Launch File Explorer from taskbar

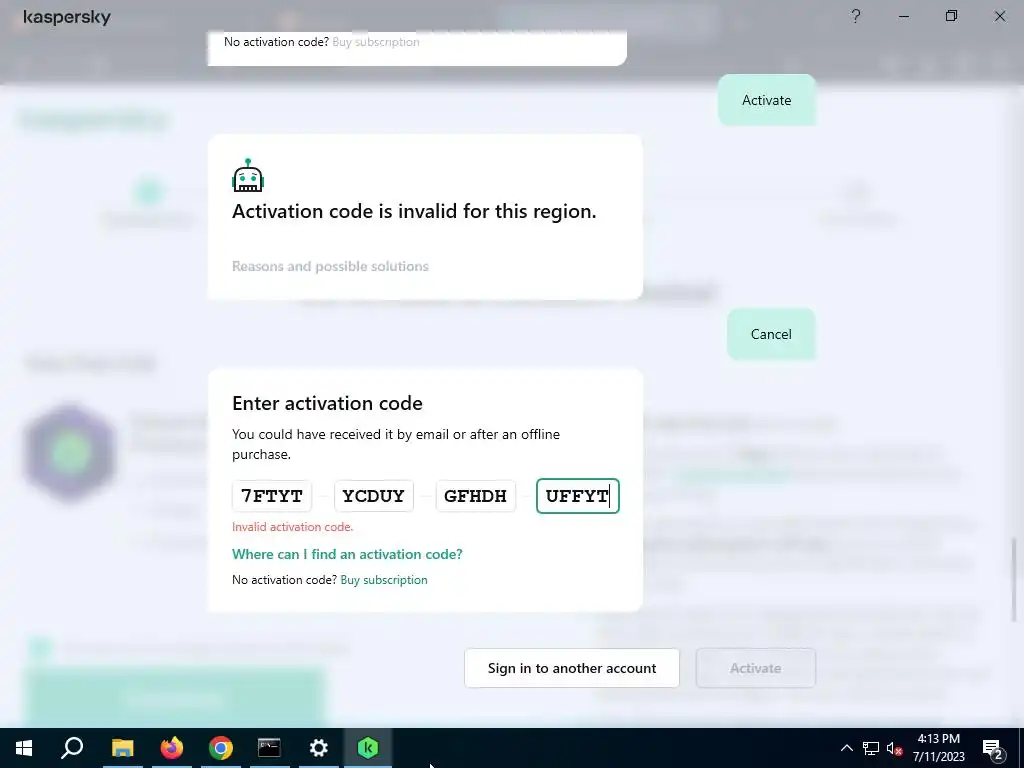[122, 748]
